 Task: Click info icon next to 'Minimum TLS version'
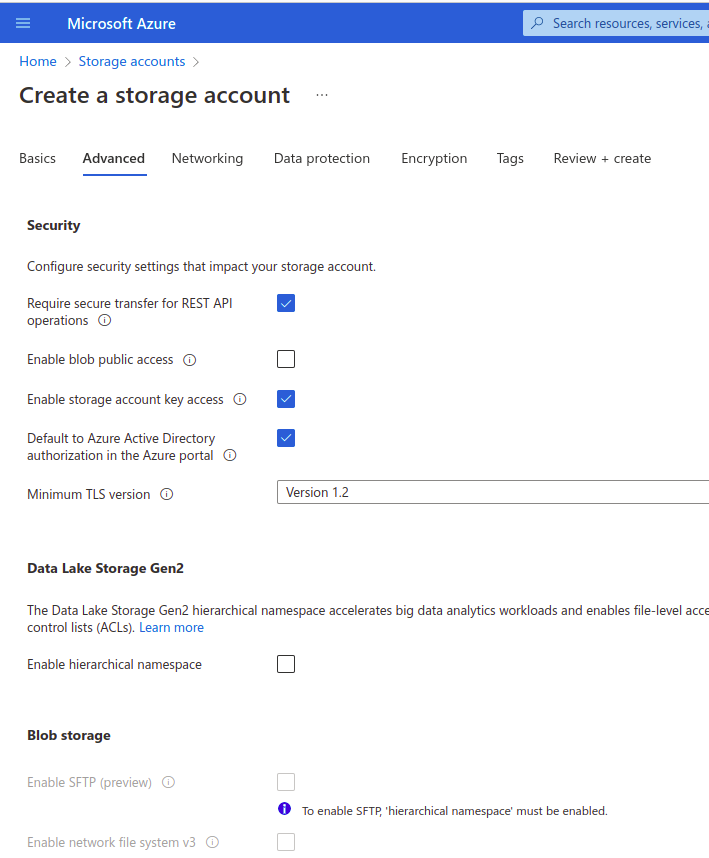pyautogui.click(x=167, y=493)
